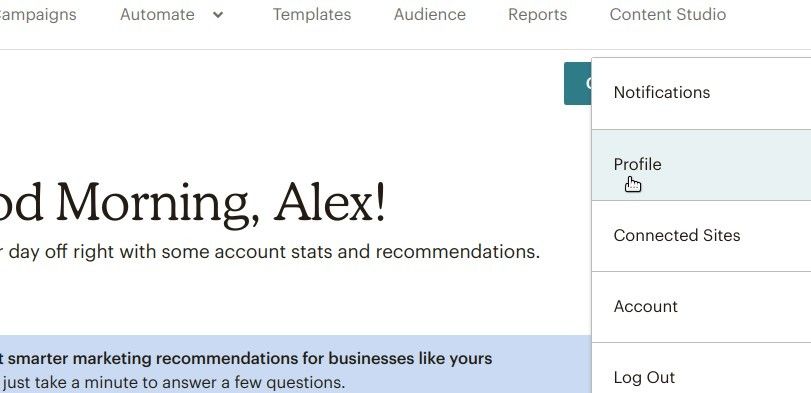
Task: Expand the Automate dropdown chevron
Action: pos(218,15)
